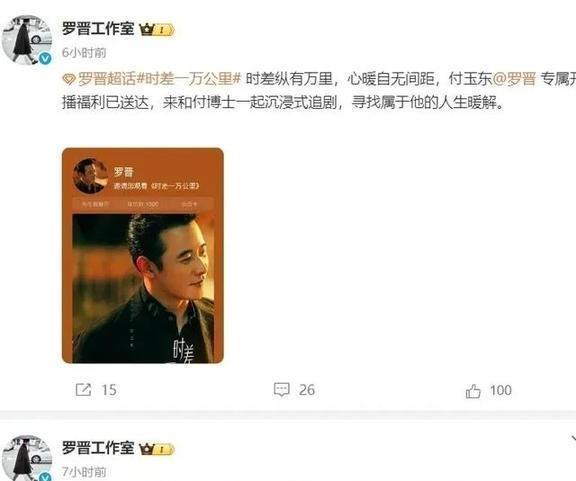Like the post with thumbs-up icon
The image size is (576, 481).
tap(473, 391)
